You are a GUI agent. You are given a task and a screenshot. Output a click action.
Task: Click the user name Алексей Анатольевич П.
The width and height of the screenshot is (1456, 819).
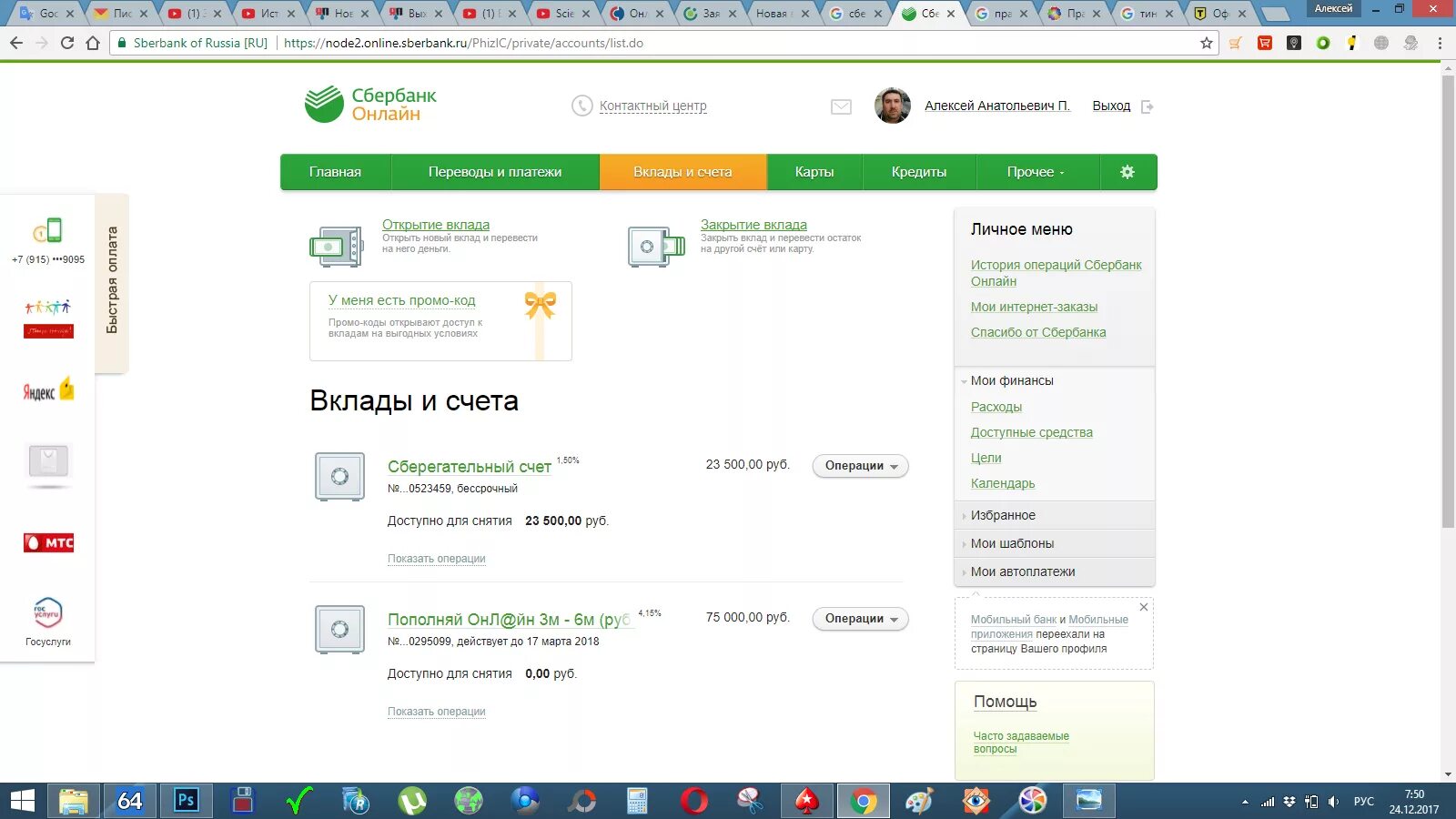pos(997,106)
